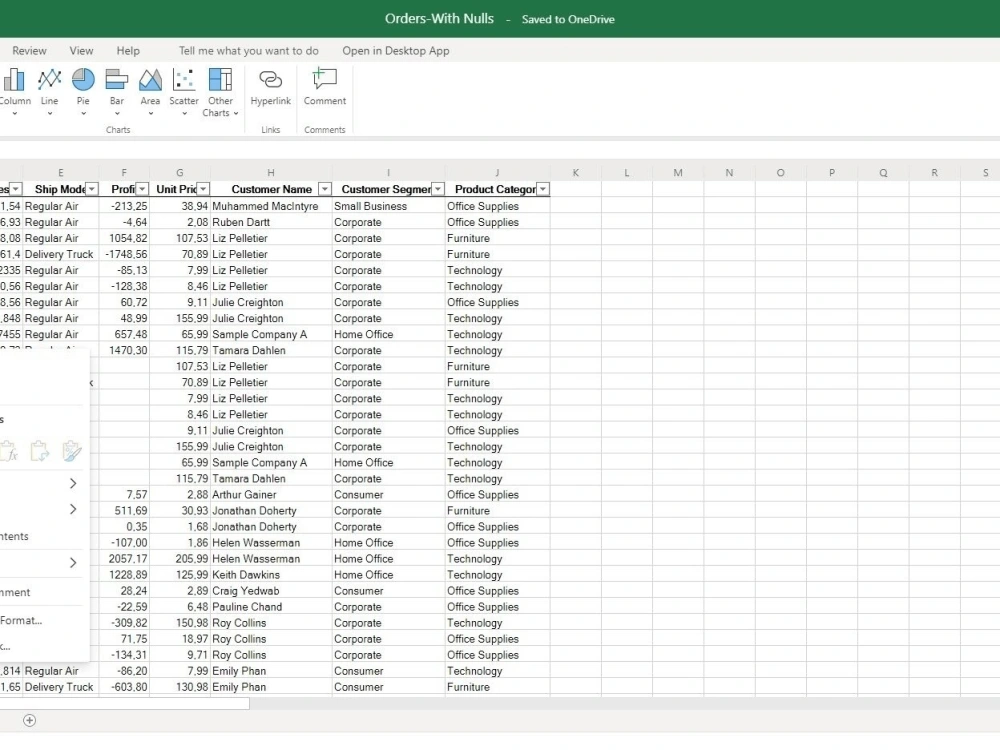Screen dimensions: 1000x750
Task: Select the cell Pauline Chand
Action: [271, 607]
